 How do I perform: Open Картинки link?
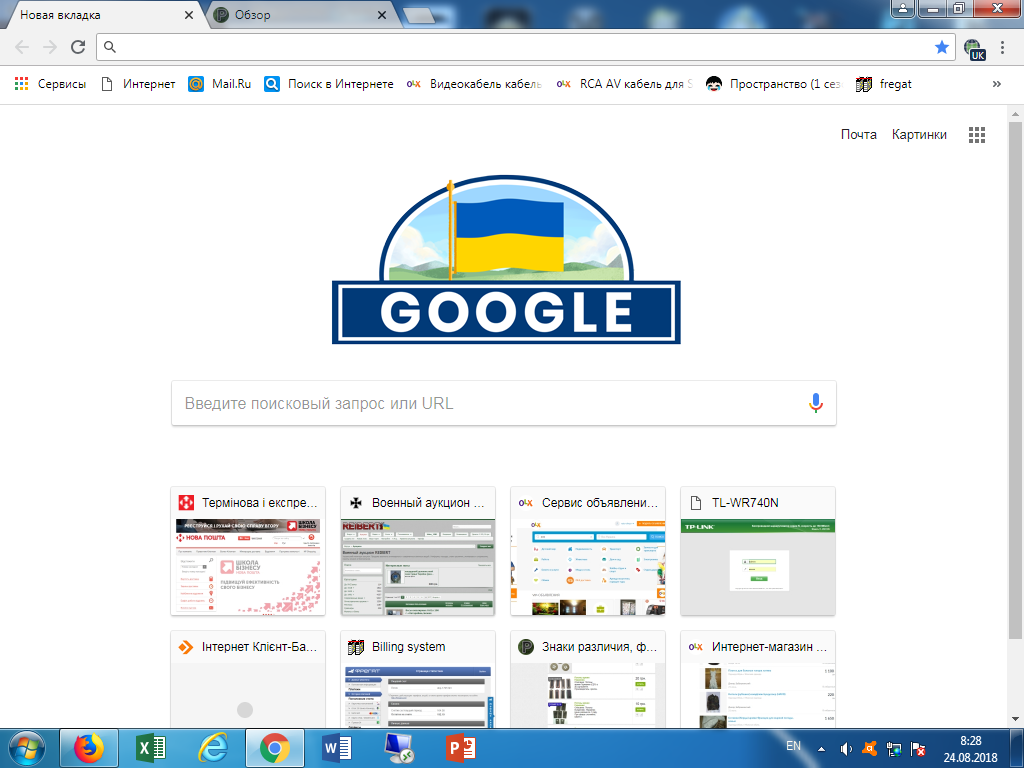919,135
